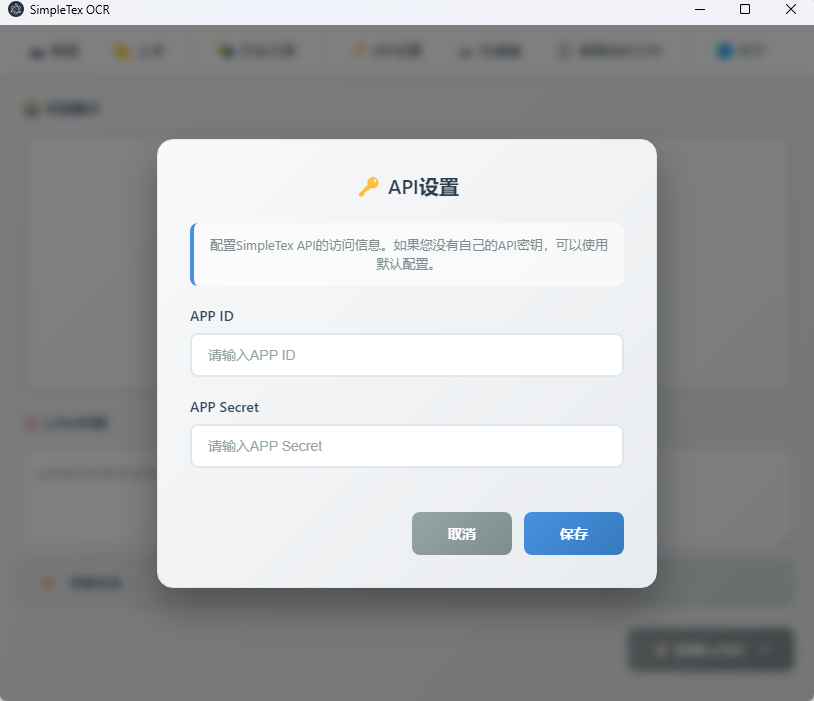814x701 pixels.
Task: Click the 配置SimpleTex API description text
Action: (x=409, y=254)
